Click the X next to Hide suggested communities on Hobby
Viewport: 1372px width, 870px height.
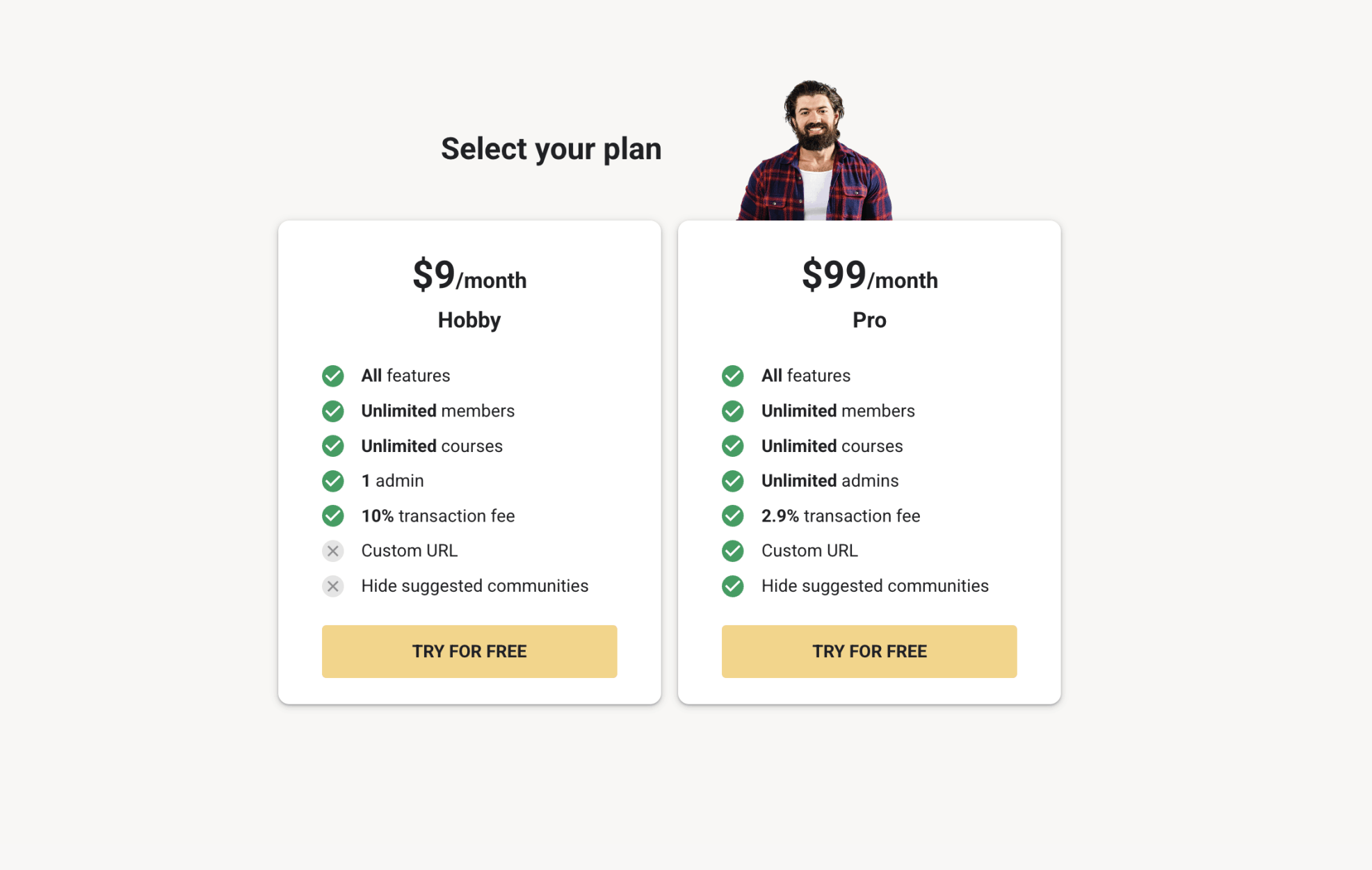(x=333, y=586)
